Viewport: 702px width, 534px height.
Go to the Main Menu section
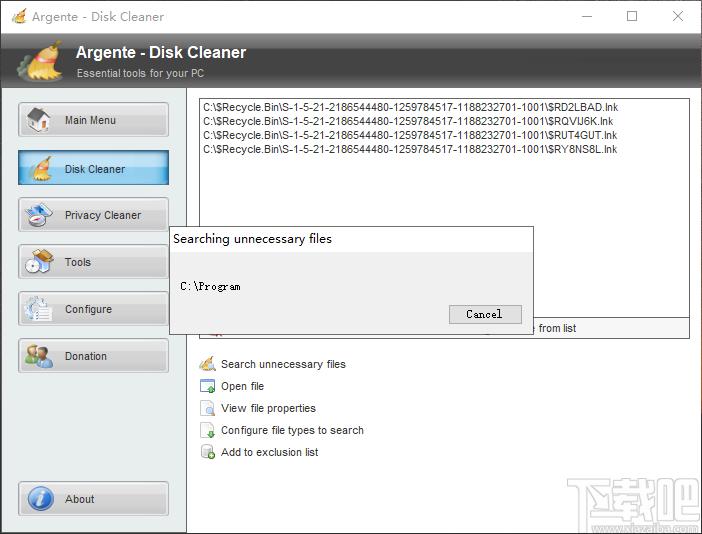tap(94, 120)
